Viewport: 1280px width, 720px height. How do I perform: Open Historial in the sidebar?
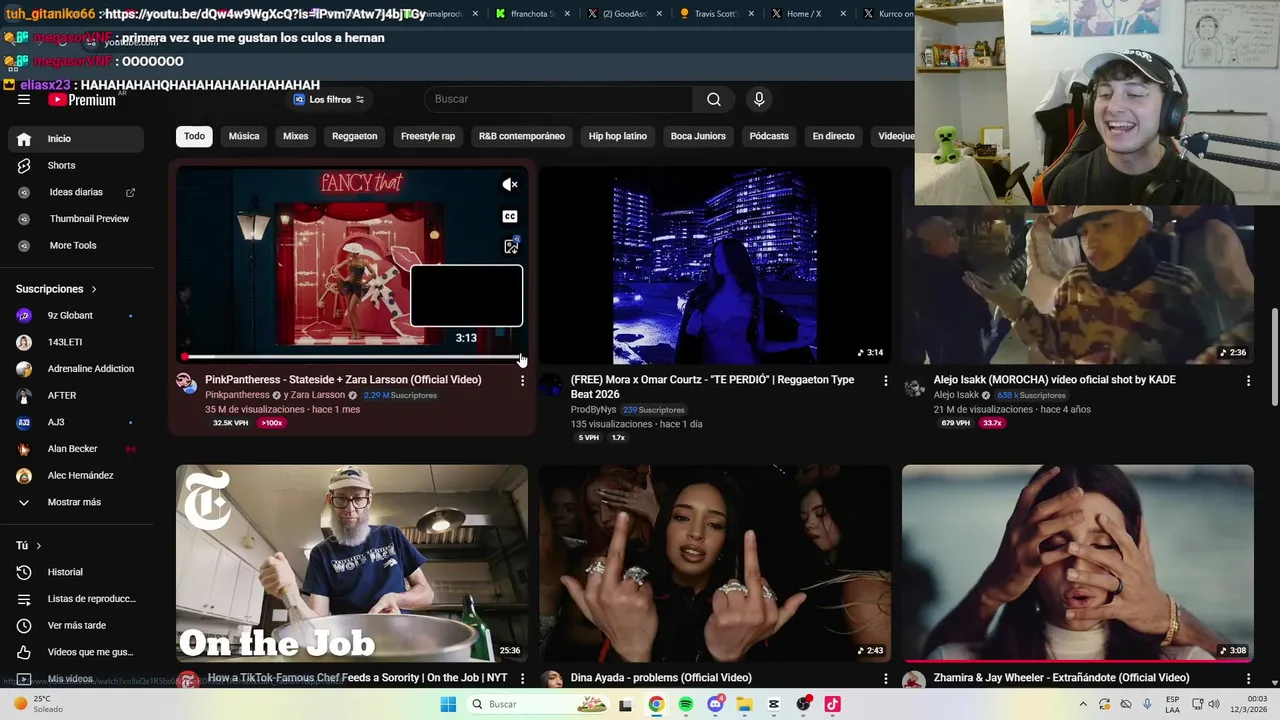point(76,572)
